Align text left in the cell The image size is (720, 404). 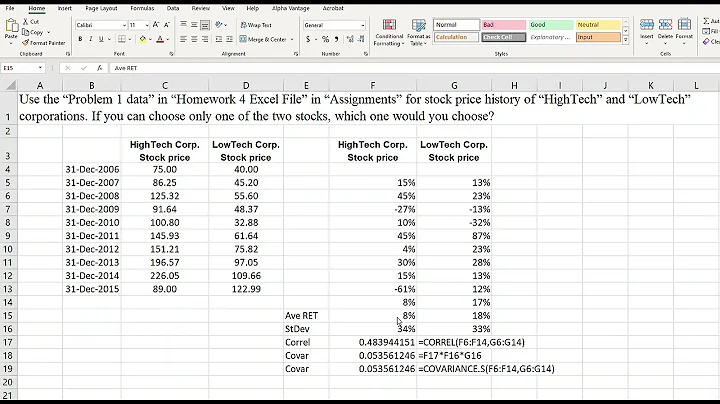(184, 39)
